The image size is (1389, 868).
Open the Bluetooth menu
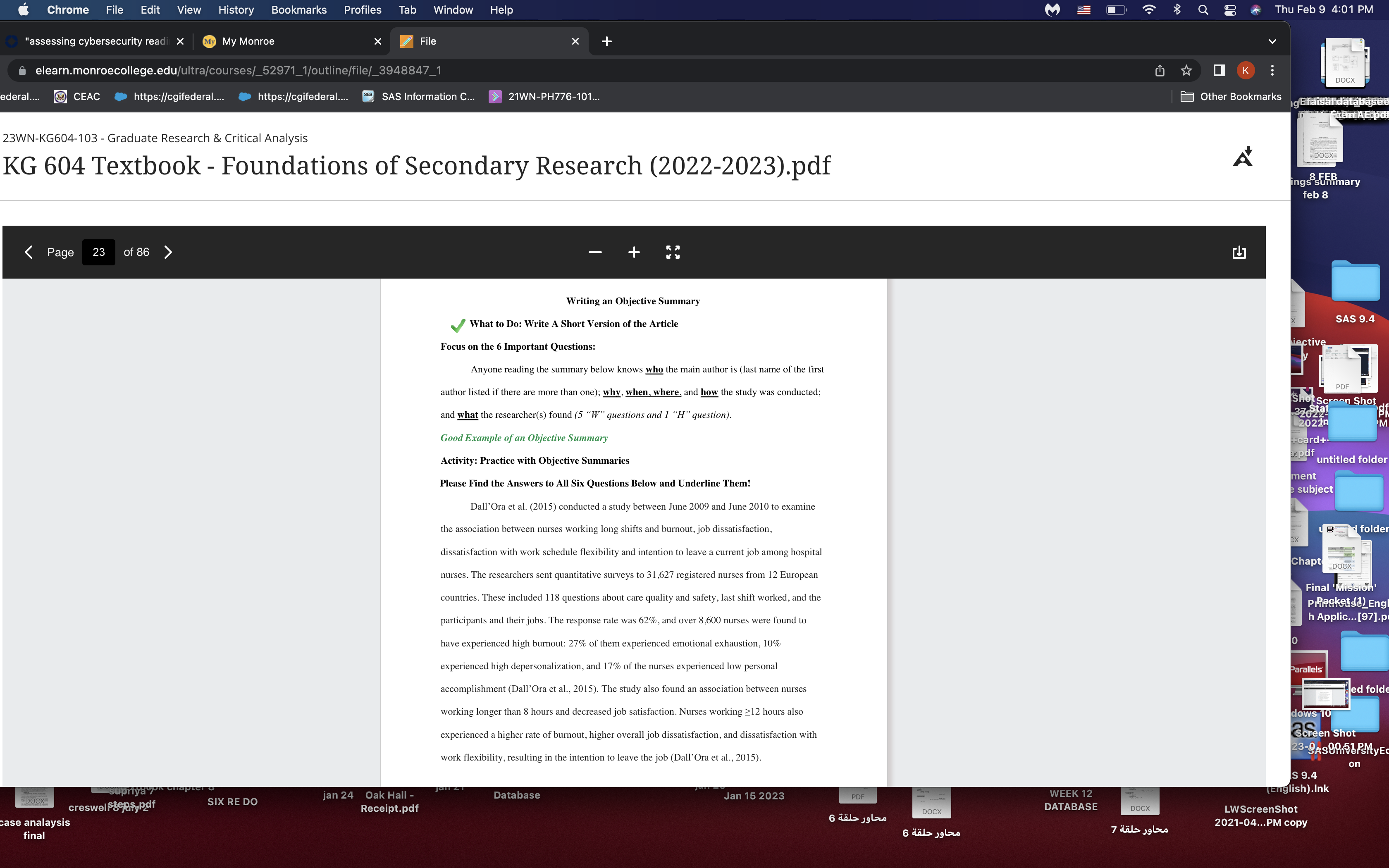click(x=1177, y=10)
